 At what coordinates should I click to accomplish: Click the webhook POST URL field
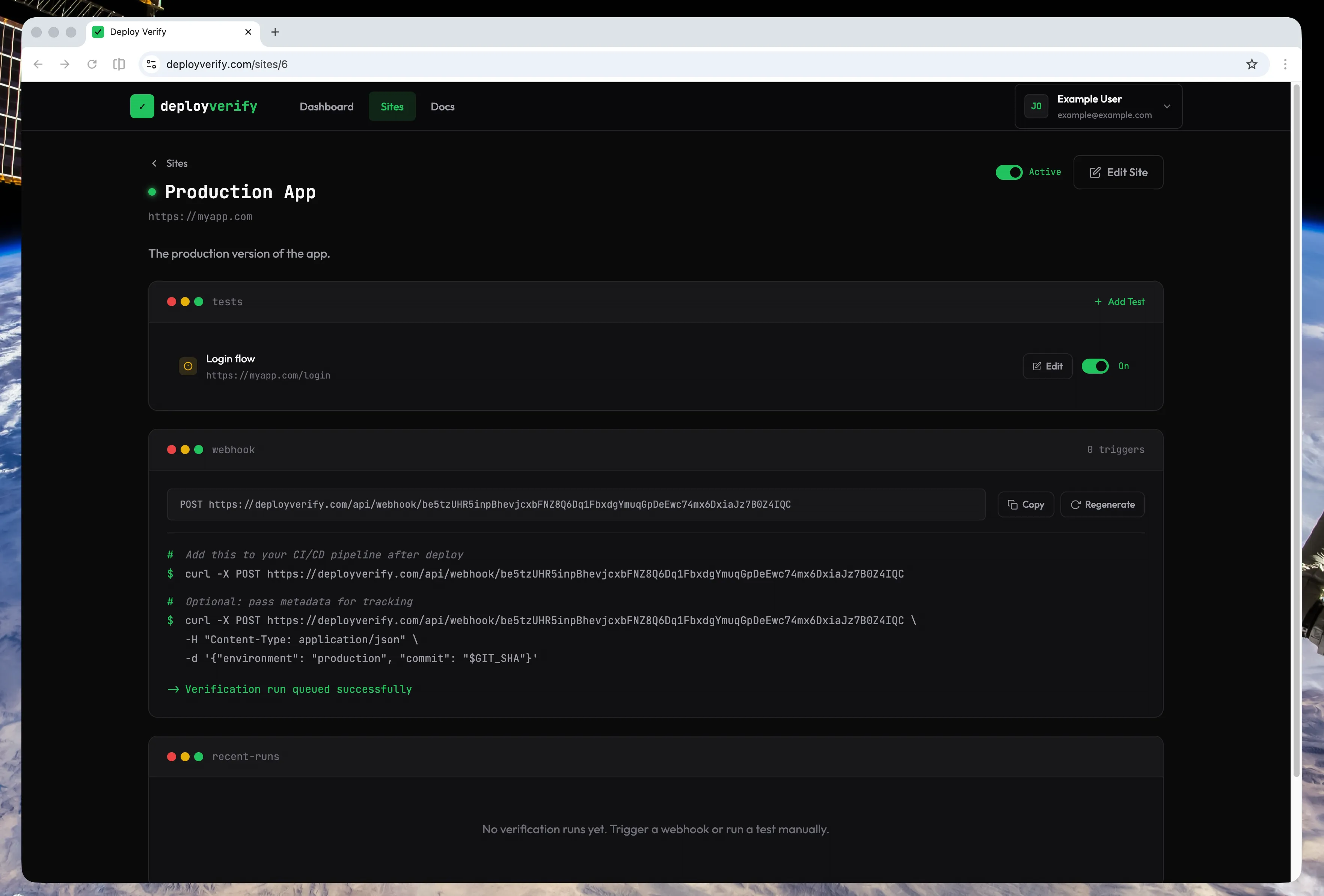[575, 504]
